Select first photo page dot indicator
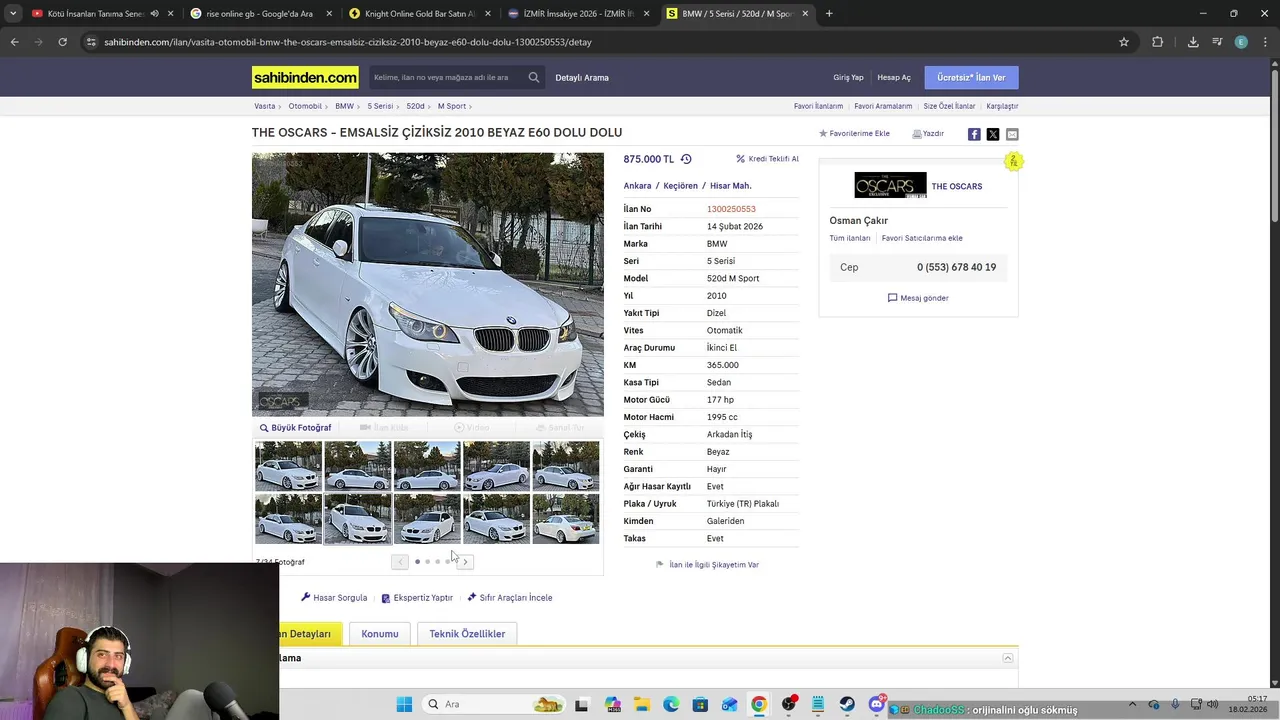This screenshot has height=720, width=1280. click(x=417, y=562)
